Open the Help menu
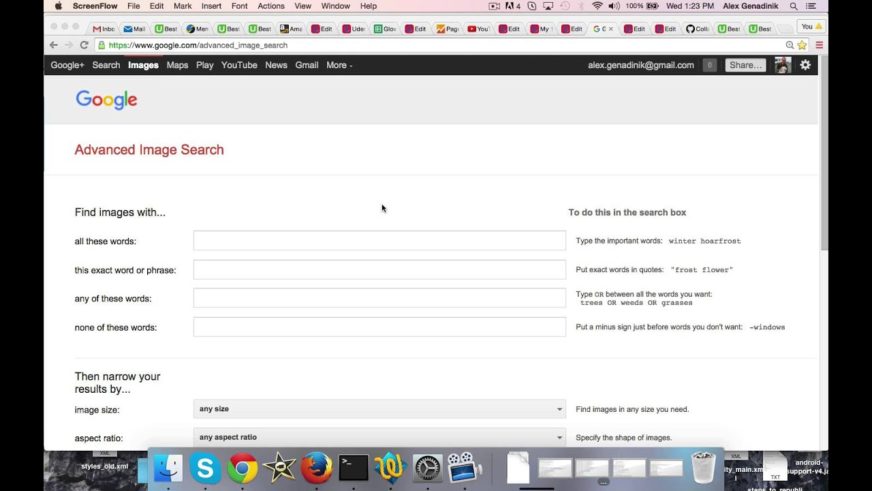The width and height of the screenshot is (872, 491). (368, 6)
